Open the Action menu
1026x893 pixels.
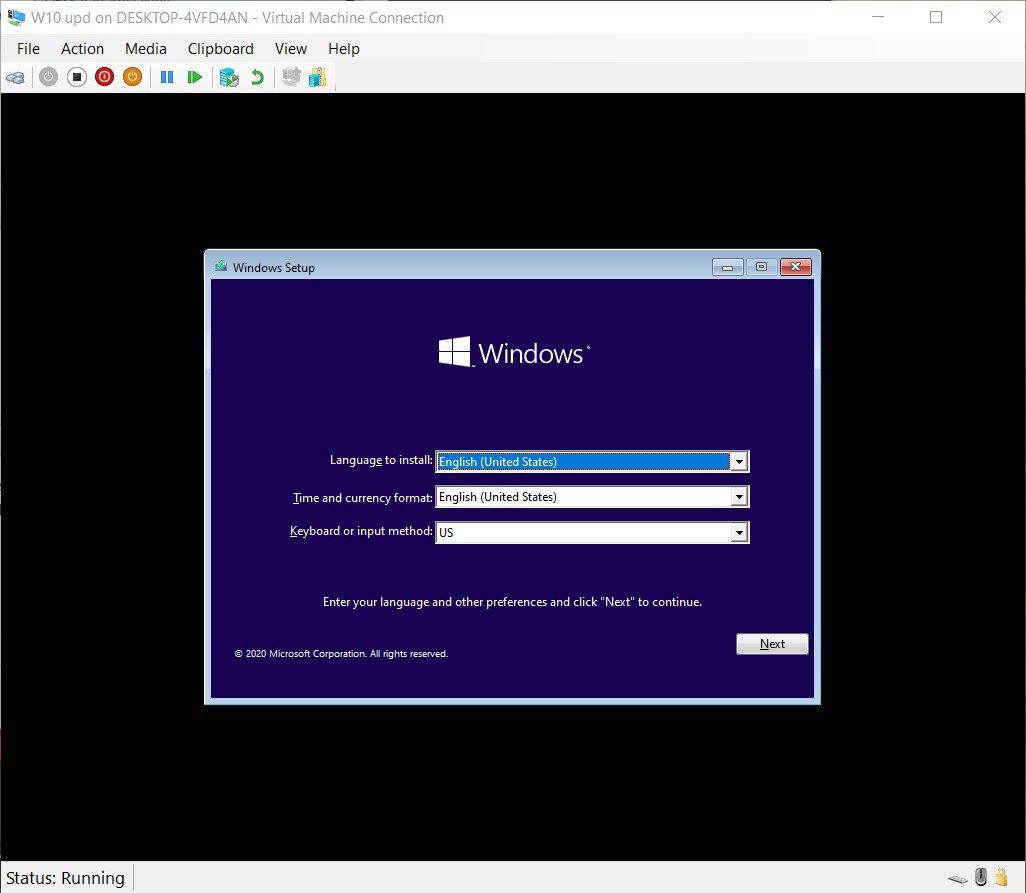tap(82, 49)
